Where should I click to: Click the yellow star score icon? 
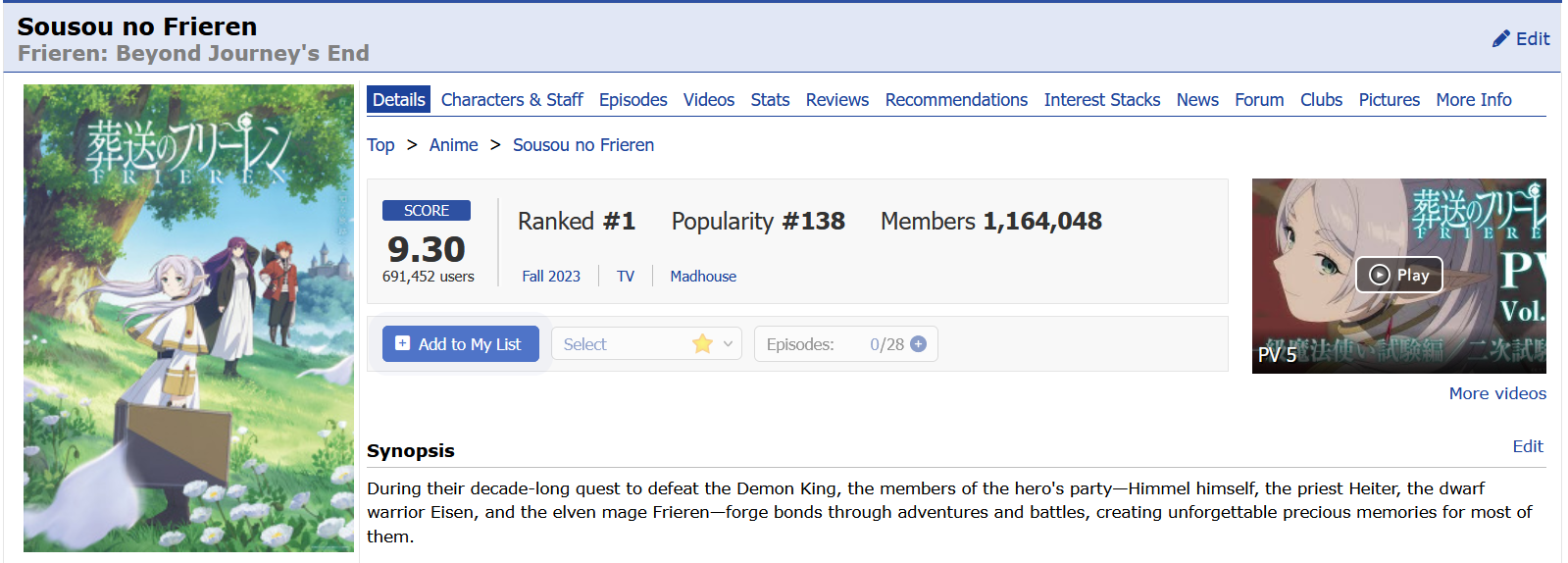pyautogui.click(x=702, y=344)
